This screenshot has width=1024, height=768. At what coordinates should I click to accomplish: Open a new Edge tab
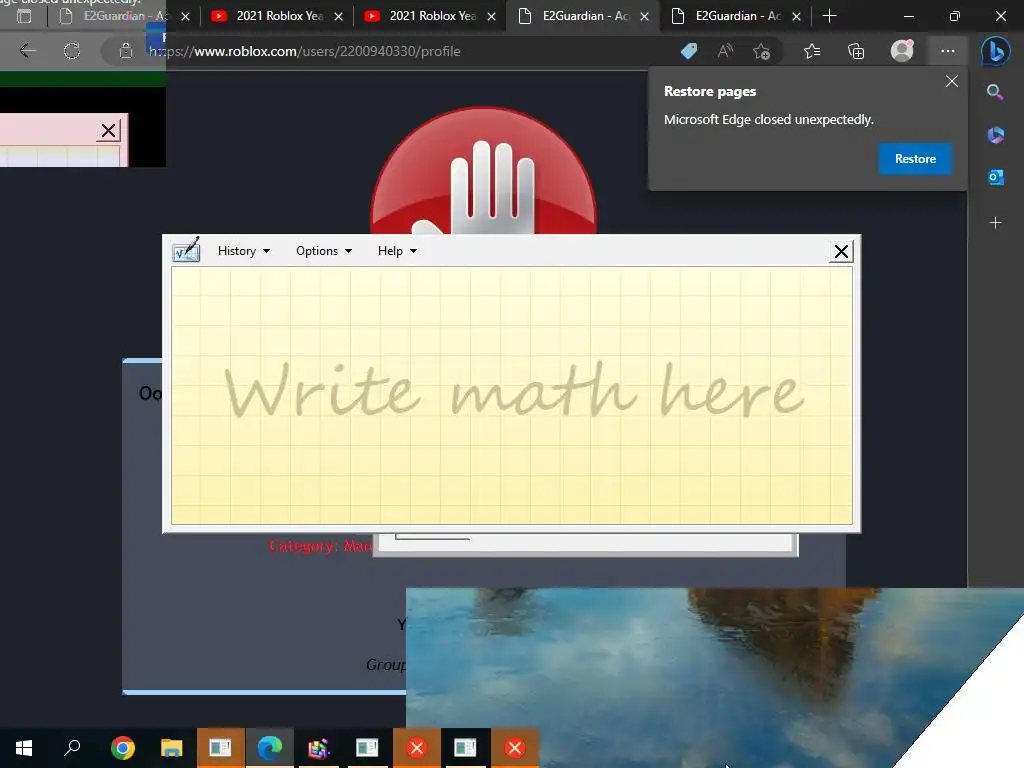(x=829, y=16)
